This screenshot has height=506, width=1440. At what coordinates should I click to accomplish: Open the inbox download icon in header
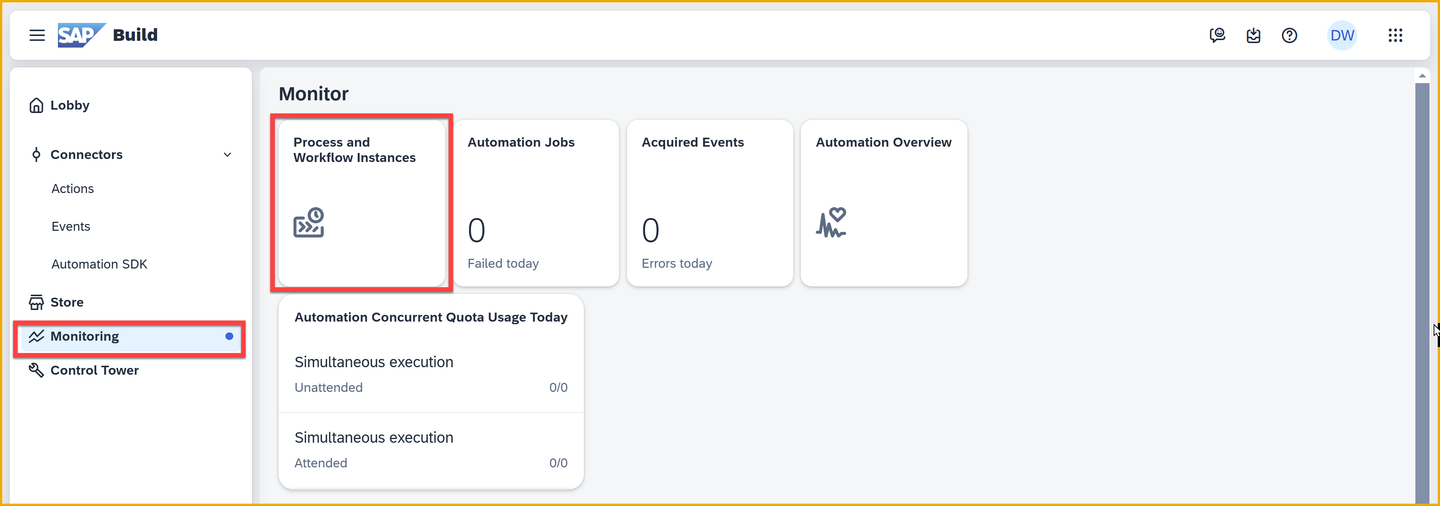tap(1253, 35)
